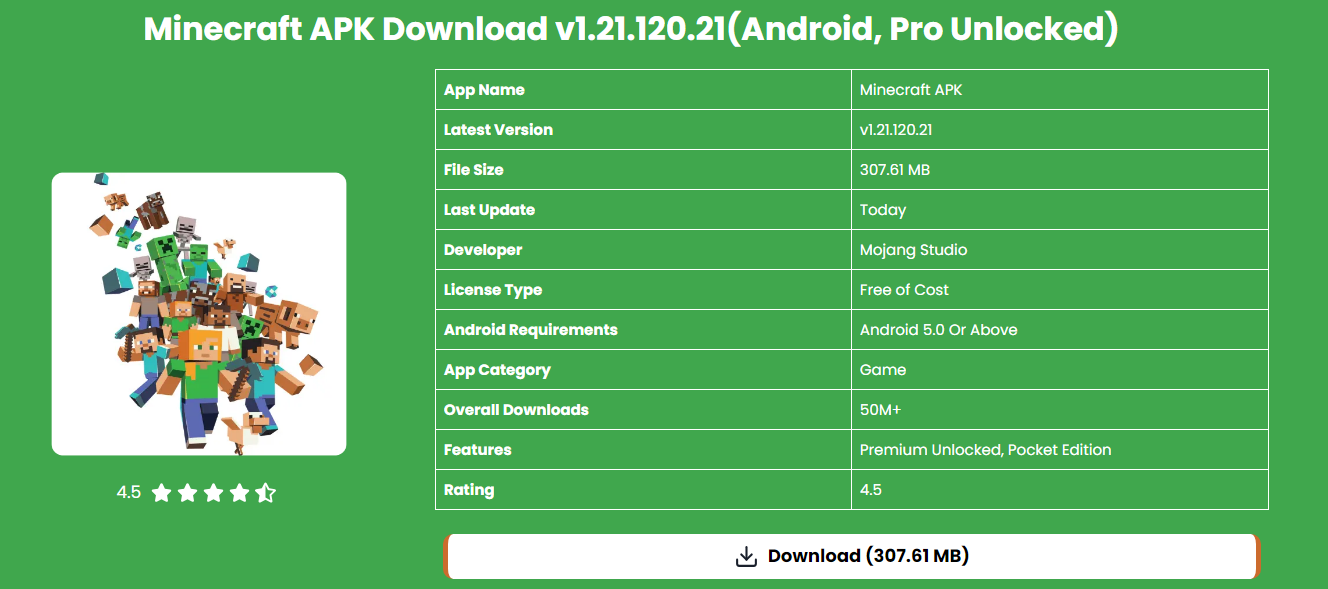Select the Minecraft APK value cell
The width and height of the screenshot is (1328, 589).
coord(1059,90)
